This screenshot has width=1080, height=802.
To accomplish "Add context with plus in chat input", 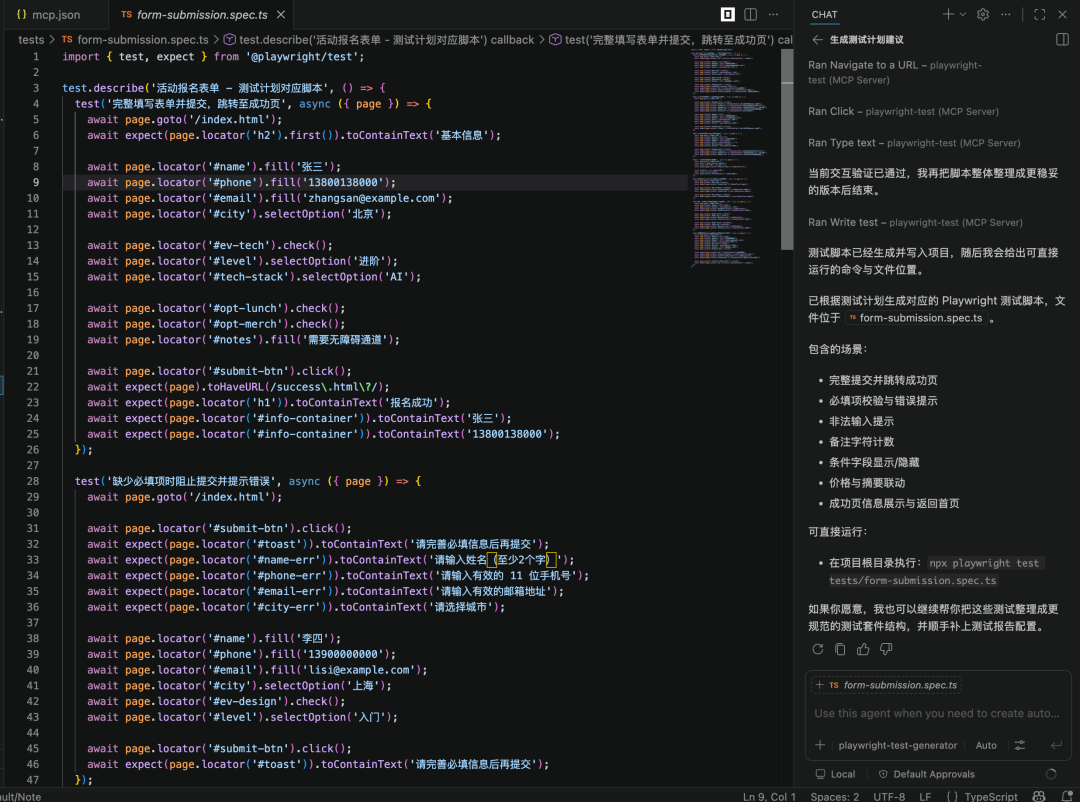I will coord(820,745).
